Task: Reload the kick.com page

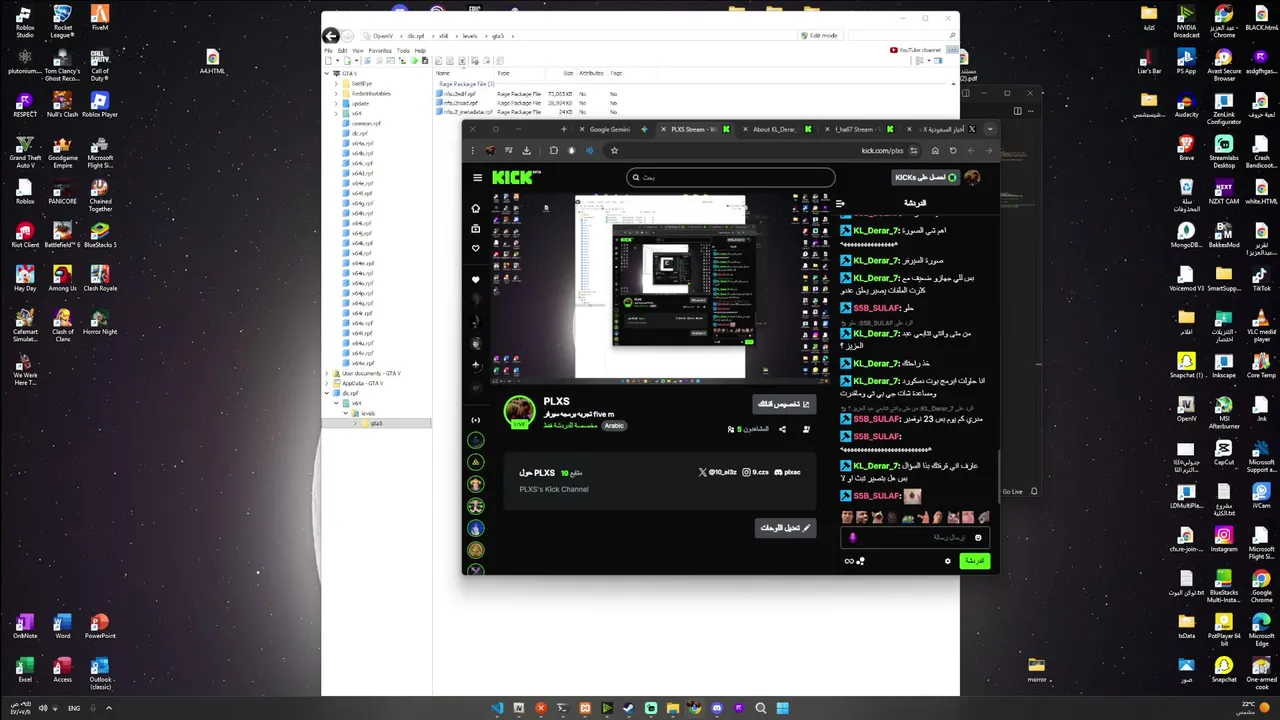Action: 953,151
